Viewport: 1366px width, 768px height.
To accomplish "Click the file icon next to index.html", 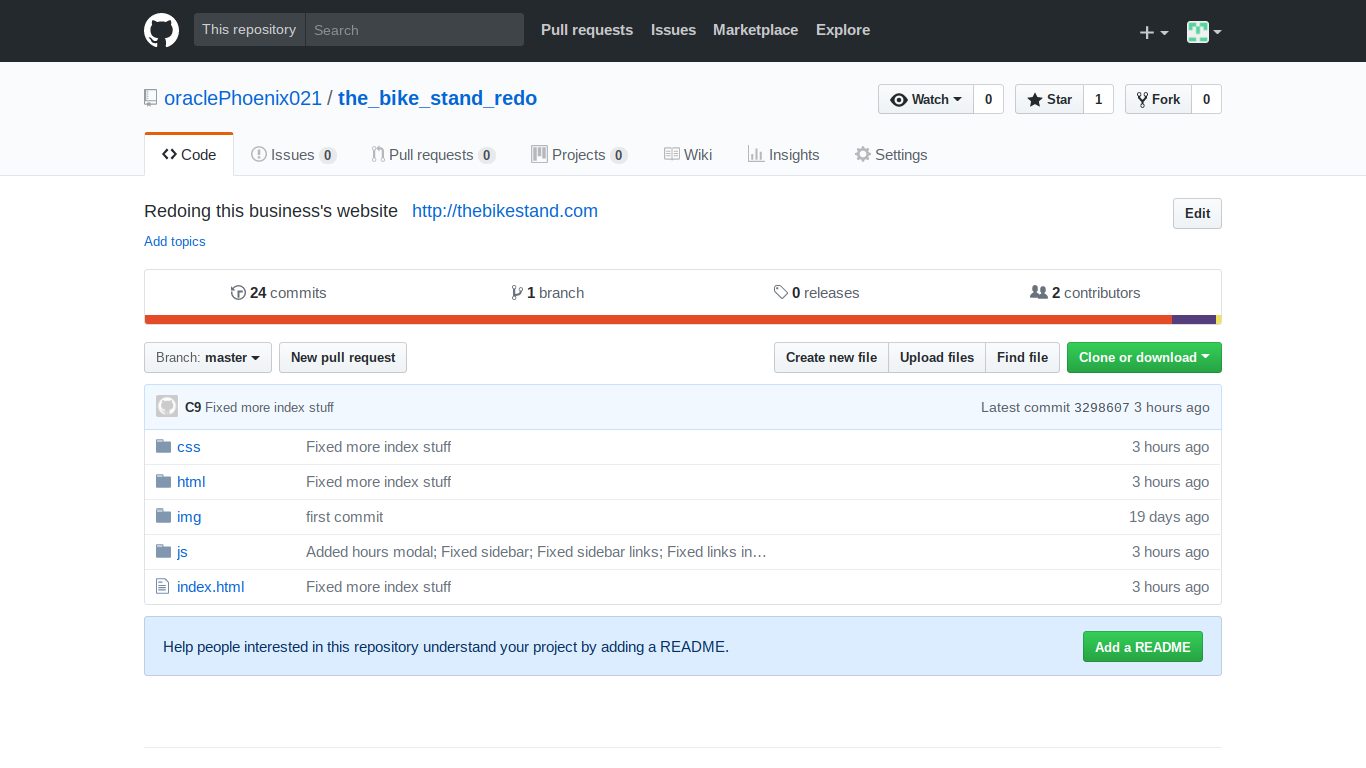I will point(163,586).
